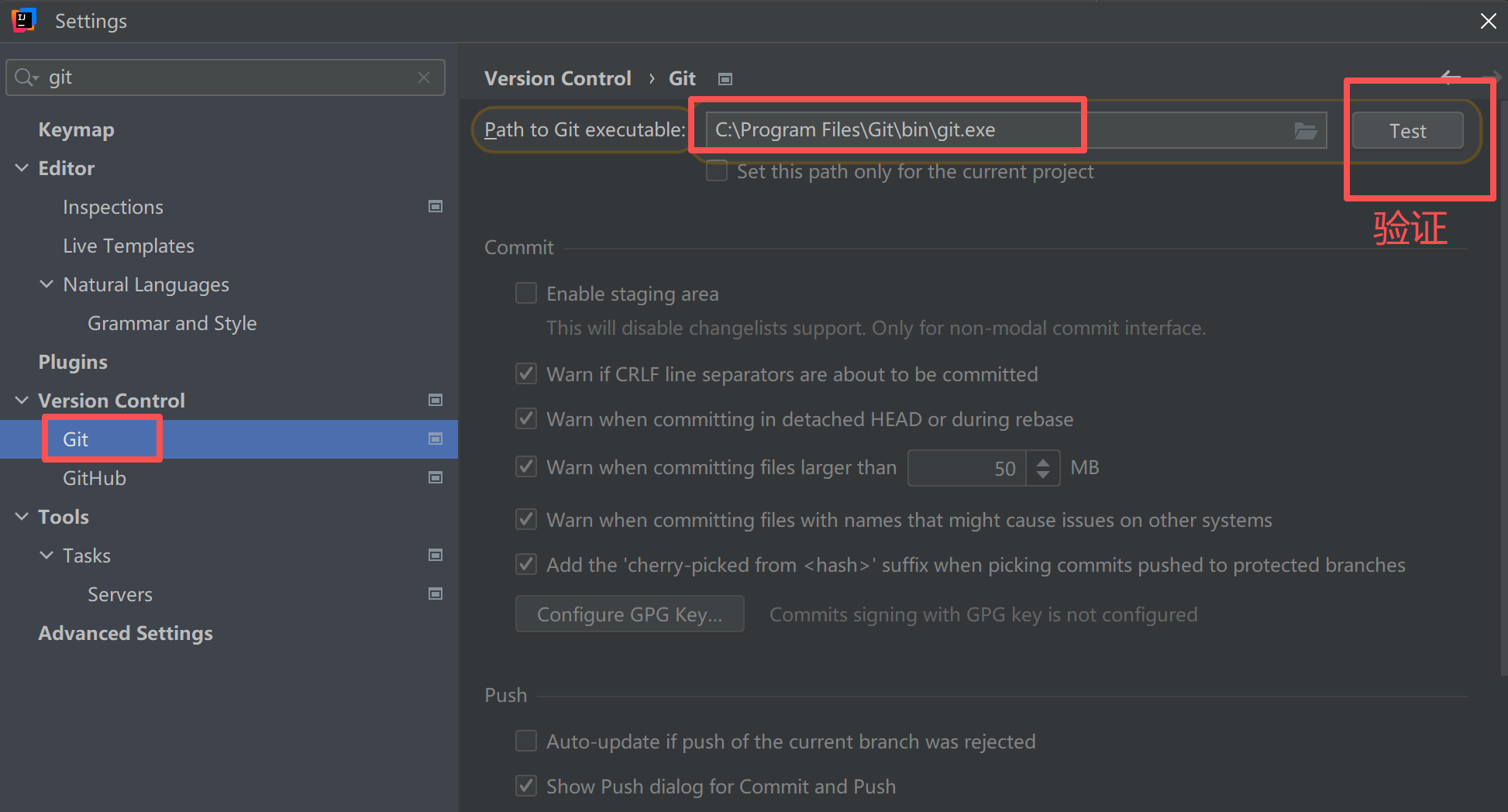Select the Git settings item
Viewport: 1508px width, 812px height.
tap(229, 439)
